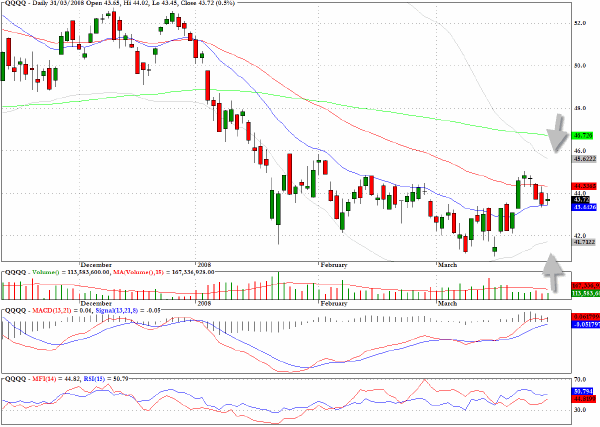600x427 pixels.
Task: Click the December label under the price chart
Action: (x=96, y=265)
